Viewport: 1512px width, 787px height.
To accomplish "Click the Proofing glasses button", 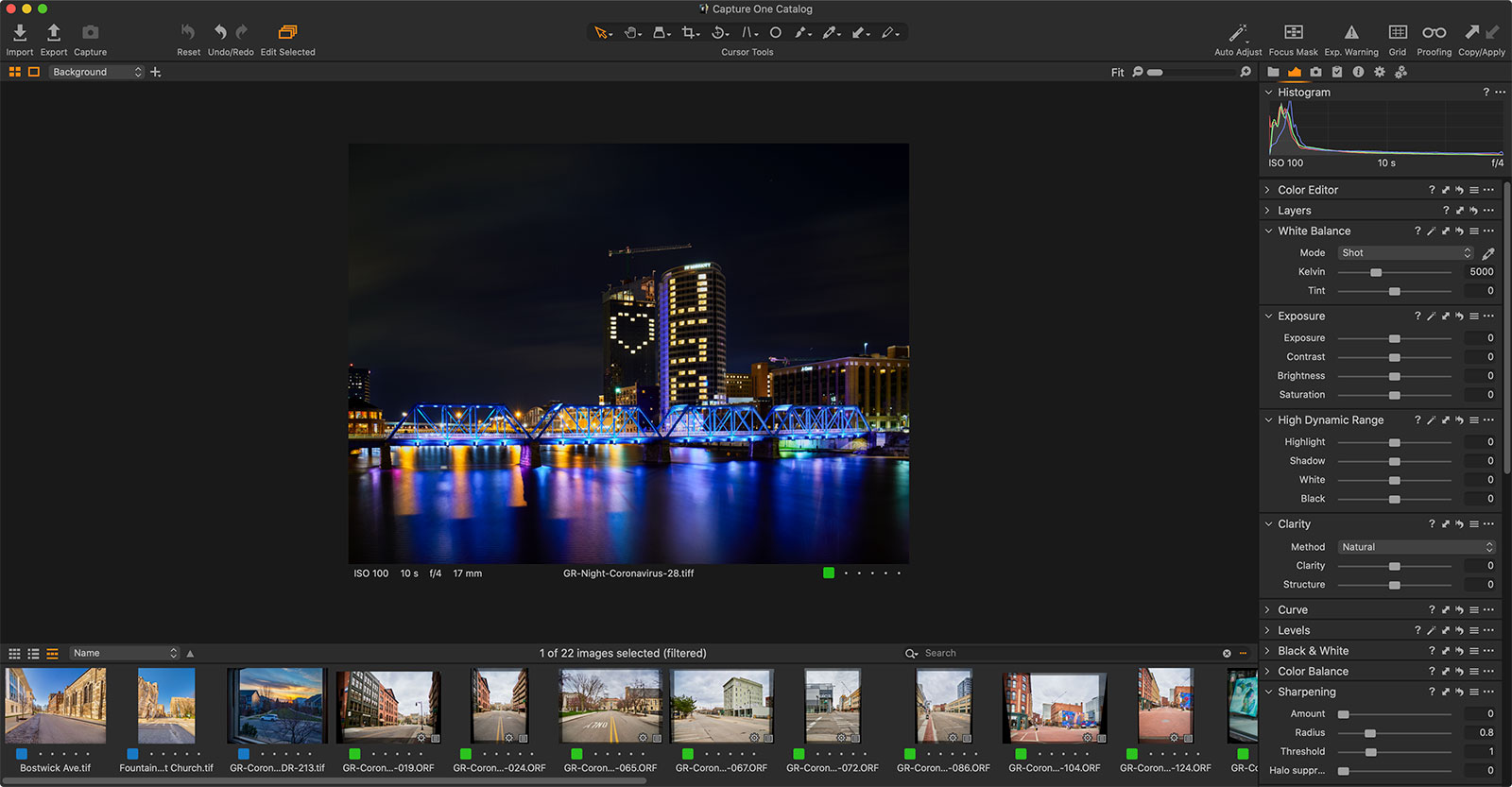I will tap(1434, 33).
